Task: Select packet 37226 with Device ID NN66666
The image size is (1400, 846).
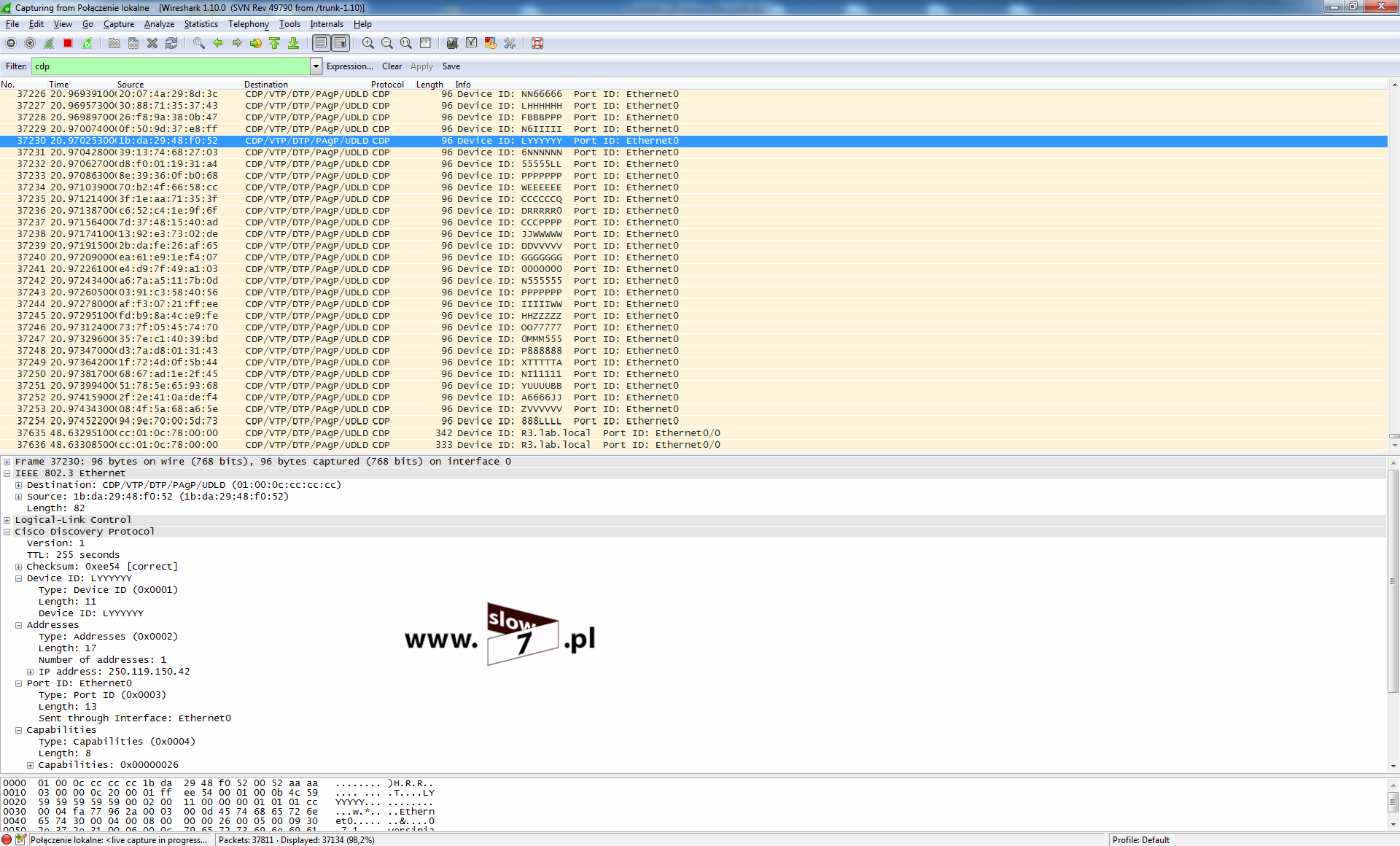Action: click(693, 94)
